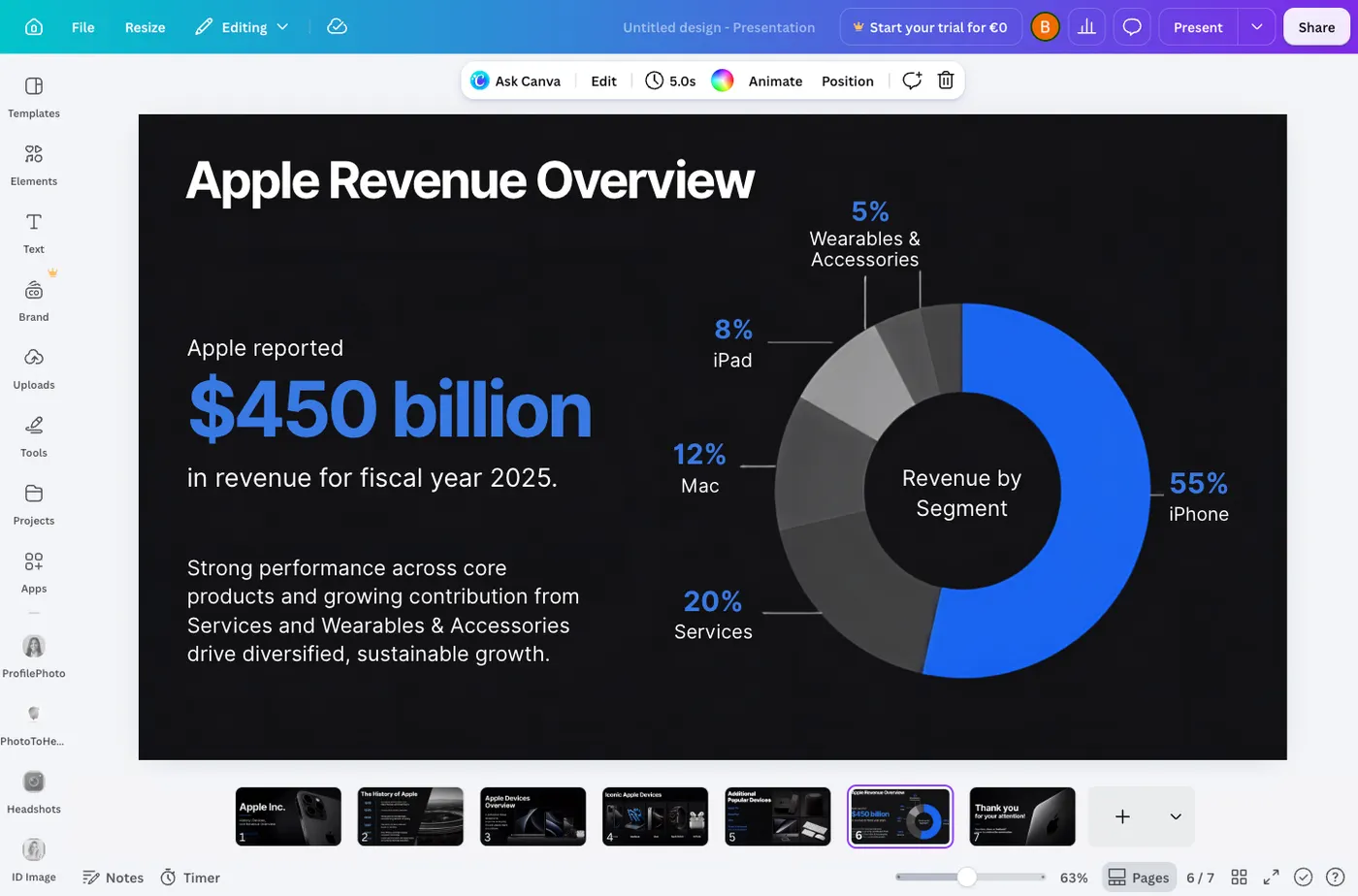Screen dimensions: 1358x896
Task: Go to slide 1 Apple Inc. thumbnail
Action: (x=288, y=816)
